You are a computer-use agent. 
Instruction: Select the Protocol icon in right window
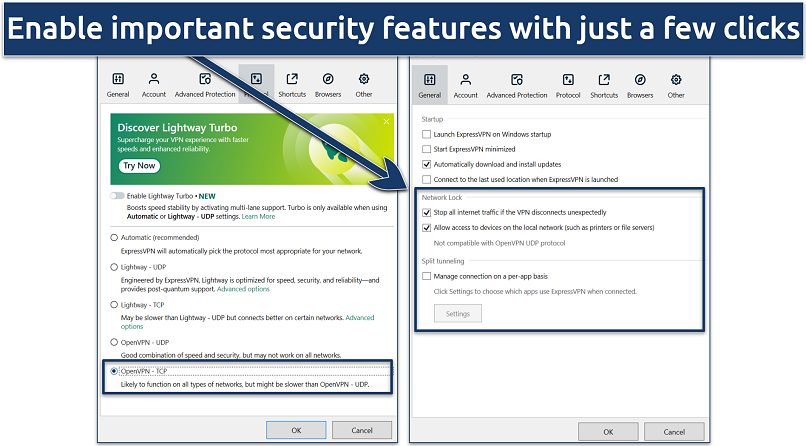pyautogui.click(x=568, y=80)
